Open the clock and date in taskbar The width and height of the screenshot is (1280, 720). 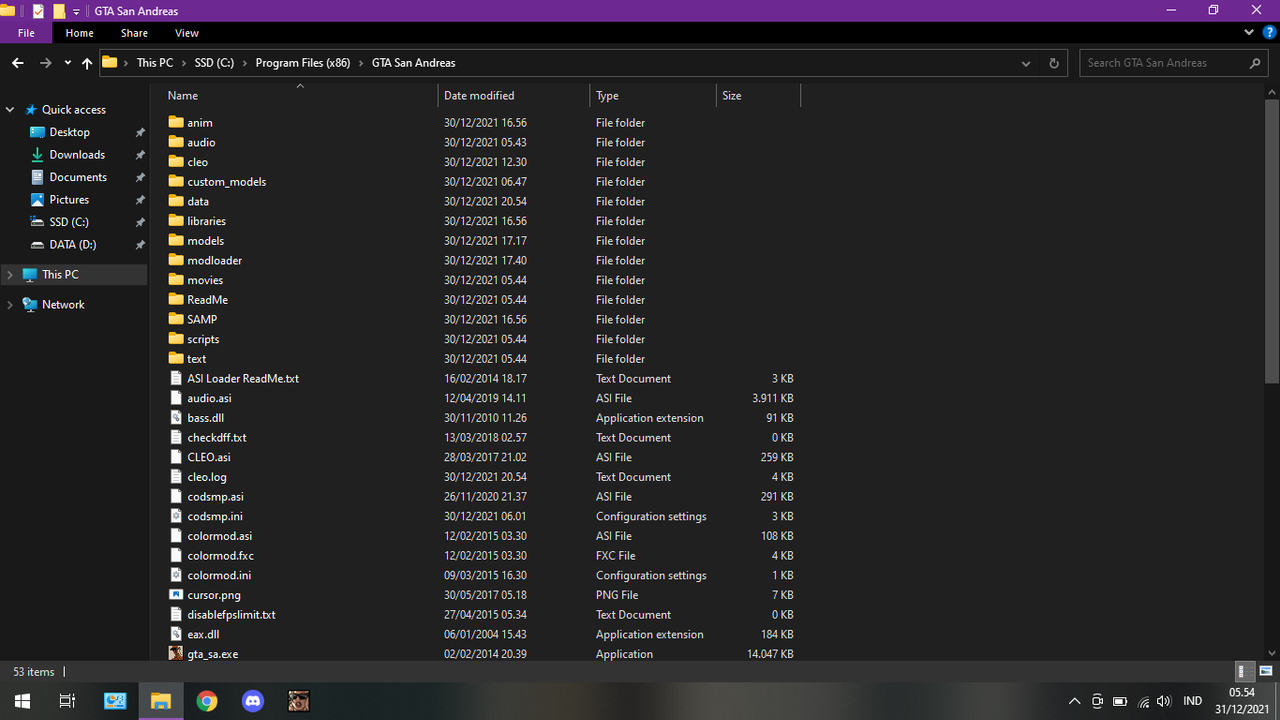(x=1241, y=701)
